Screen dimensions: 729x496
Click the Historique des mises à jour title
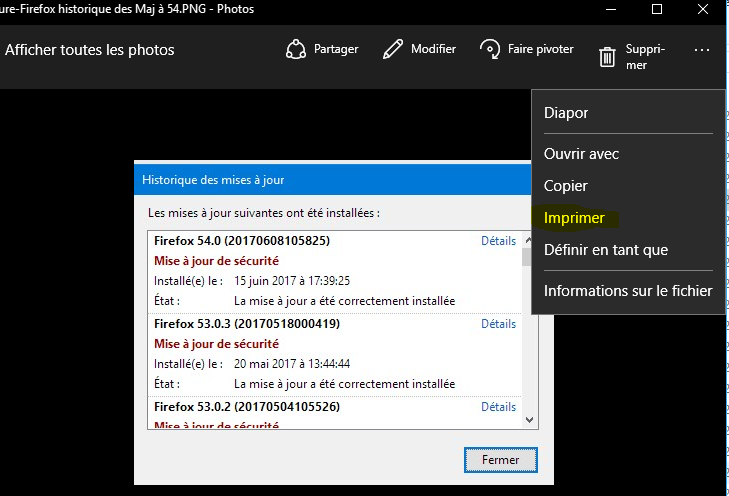click(x=213, y=180)
